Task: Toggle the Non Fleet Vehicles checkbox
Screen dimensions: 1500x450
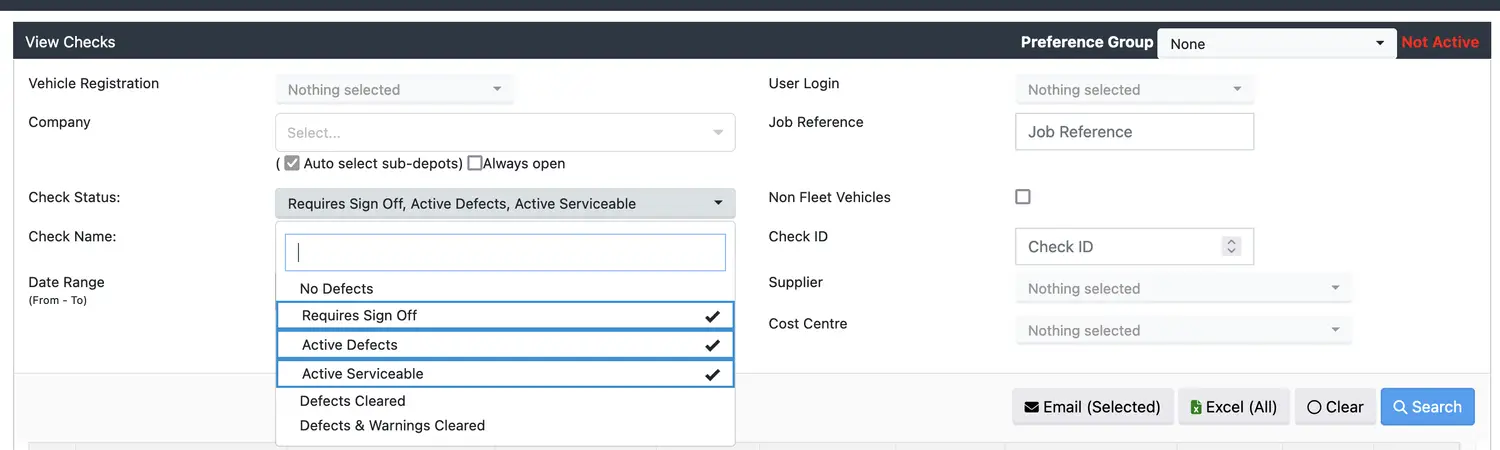Action: (1022, 197)
